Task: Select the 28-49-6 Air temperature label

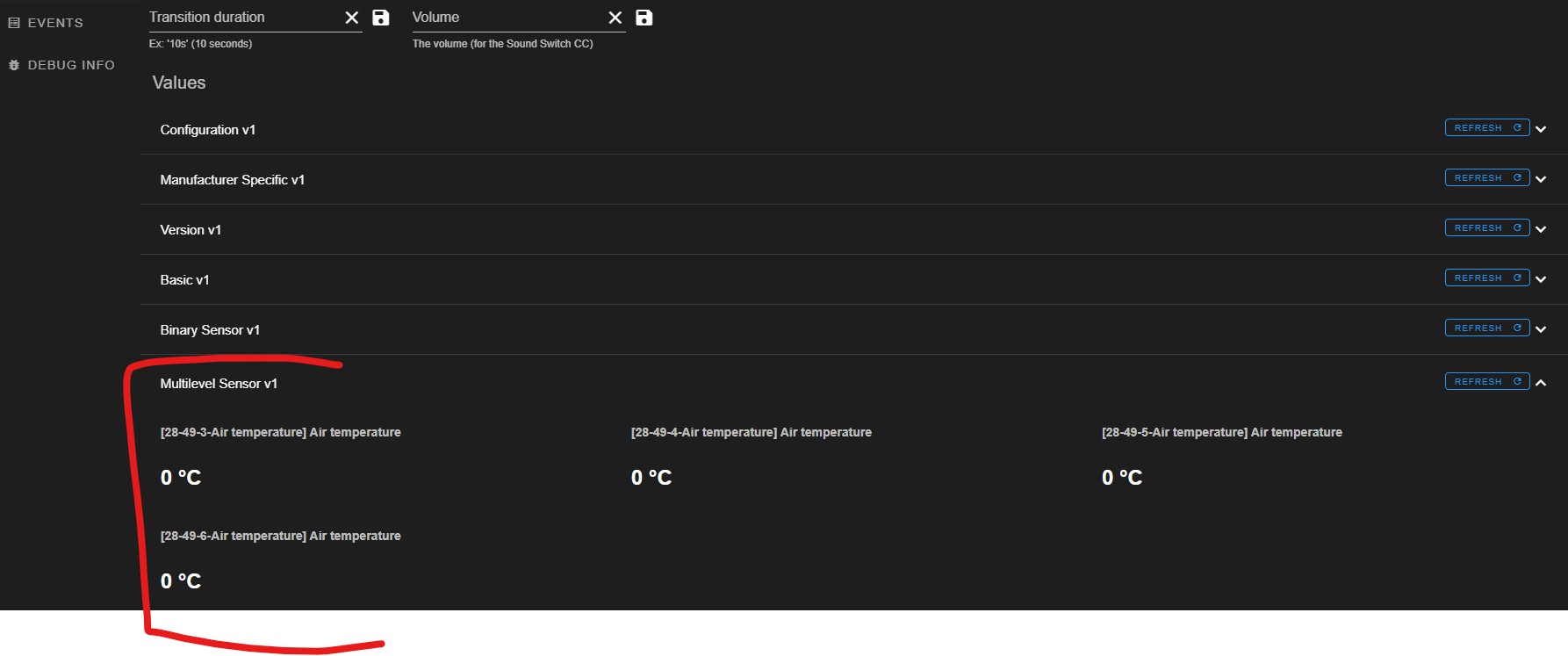Action: (x=281, y=536)
